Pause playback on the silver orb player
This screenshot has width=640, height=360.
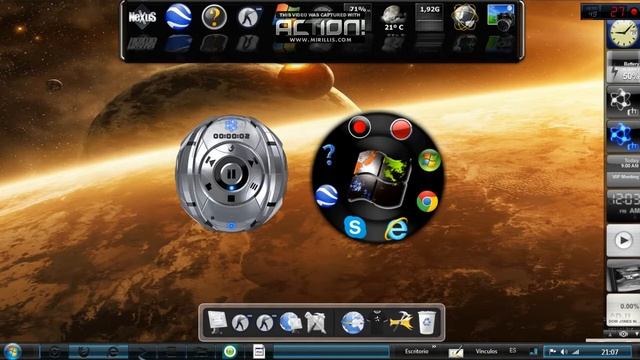(x=231, y=174)
